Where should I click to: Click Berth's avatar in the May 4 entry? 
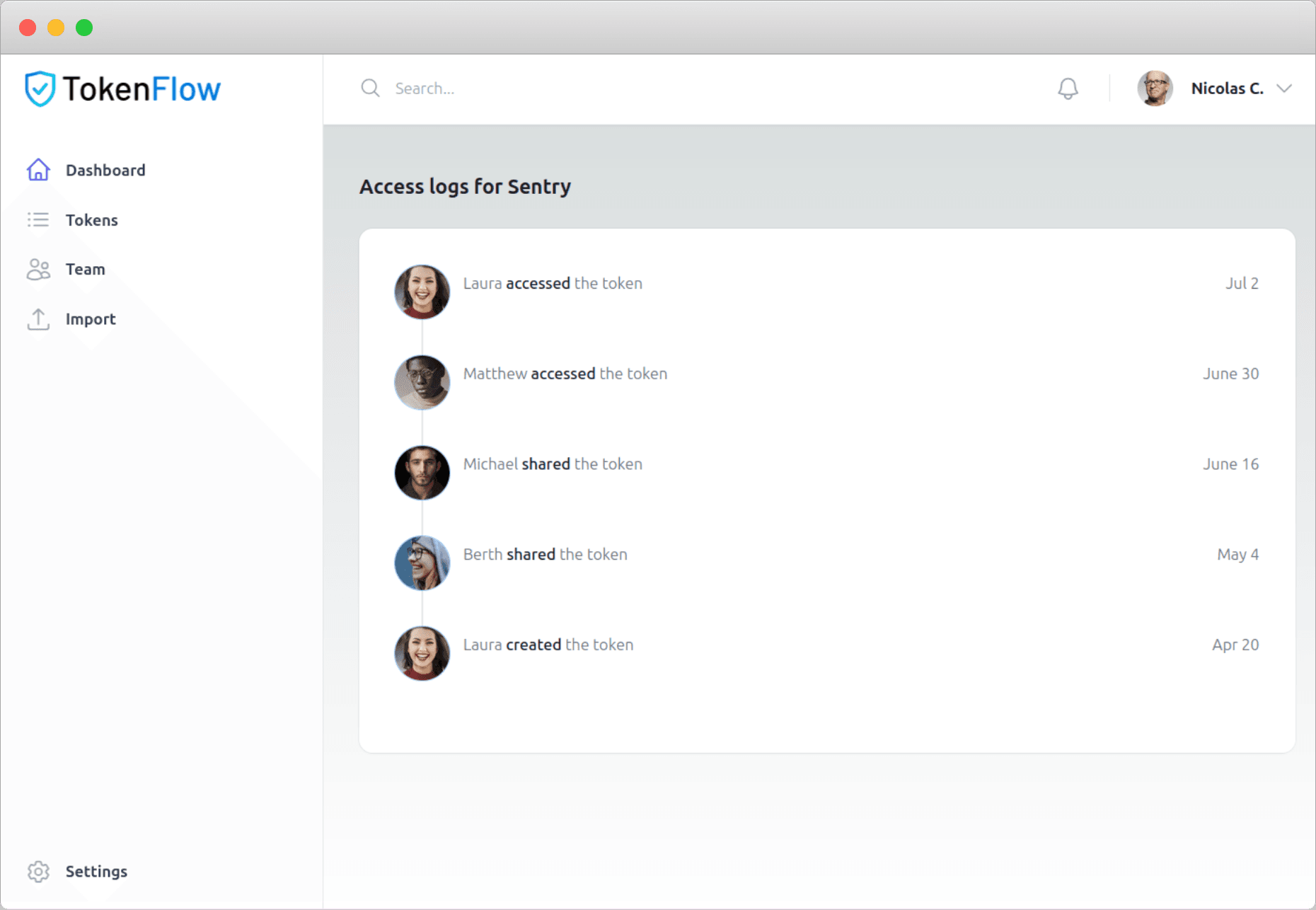[422, 563]
